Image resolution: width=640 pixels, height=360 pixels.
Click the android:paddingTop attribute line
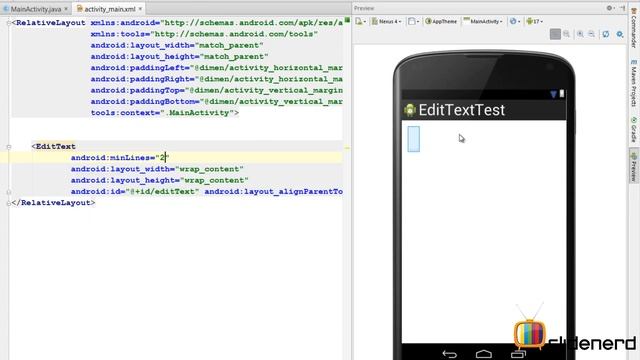click(x=217, y=90)
